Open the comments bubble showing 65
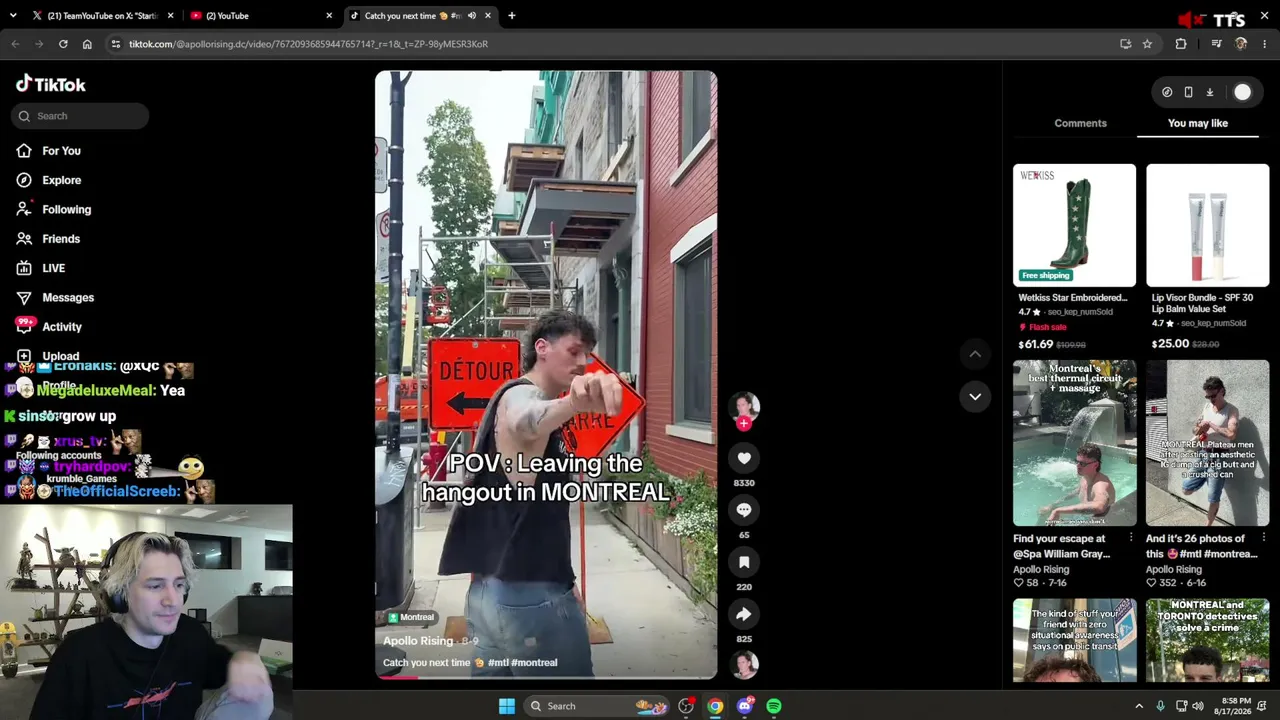The width and height of the screenshot is (1280, 720). 744,510
